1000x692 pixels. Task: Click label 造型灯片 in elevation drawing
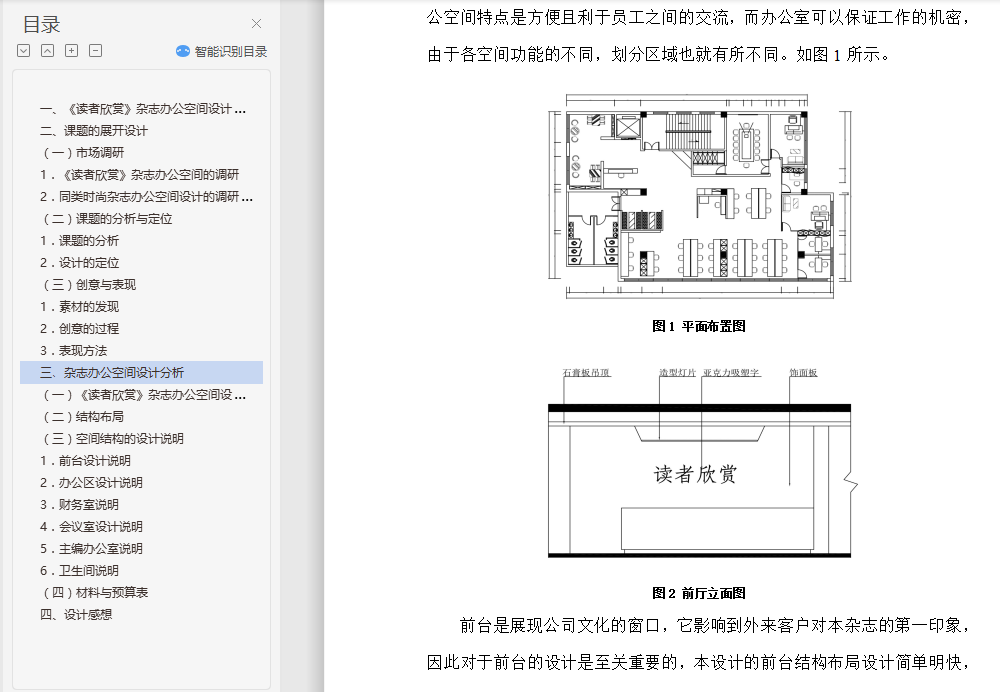[x=677, y=372]
